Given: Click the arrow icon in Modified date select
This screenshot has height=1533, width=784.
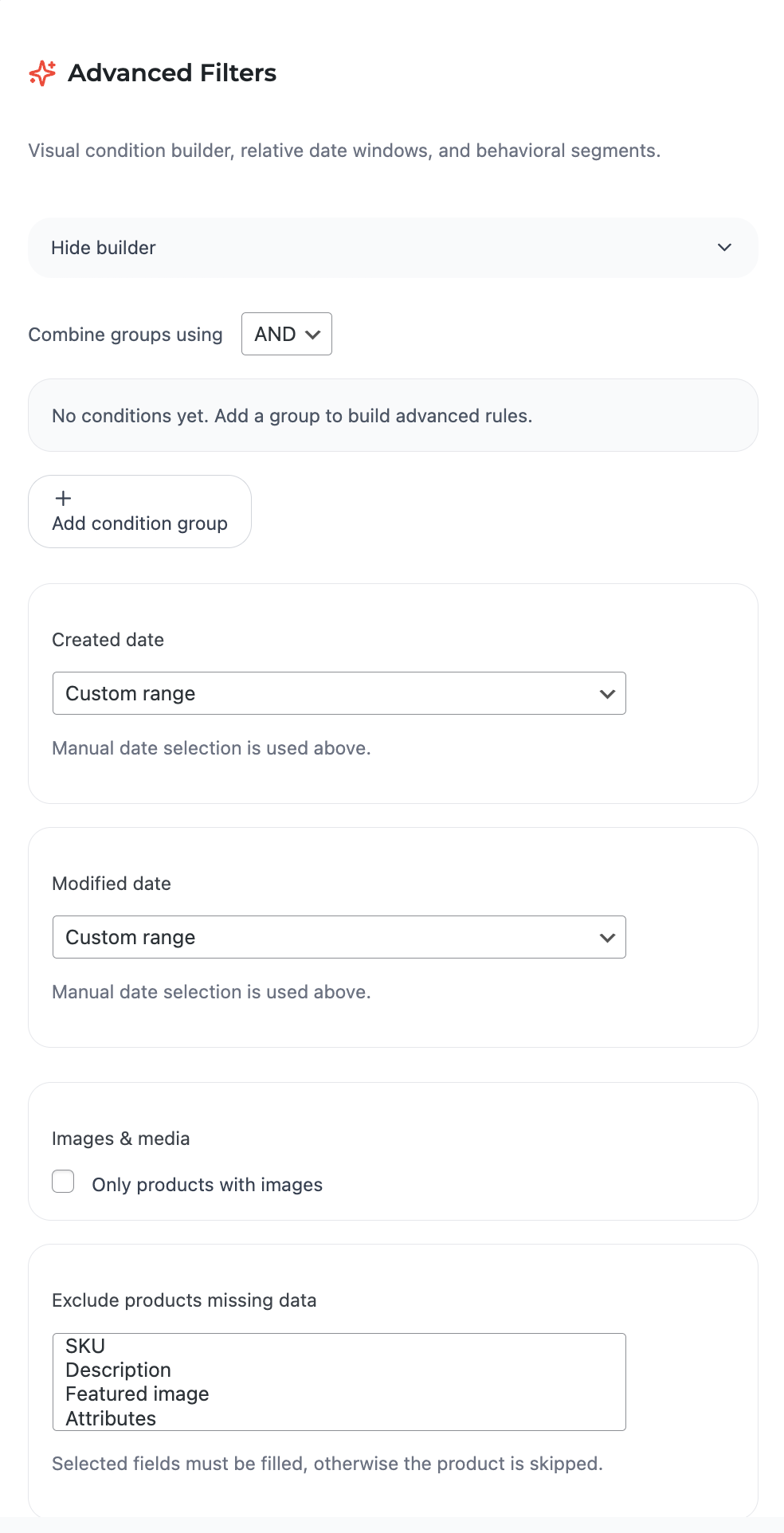Looking at the screenshot, I should tap(607, 938).
